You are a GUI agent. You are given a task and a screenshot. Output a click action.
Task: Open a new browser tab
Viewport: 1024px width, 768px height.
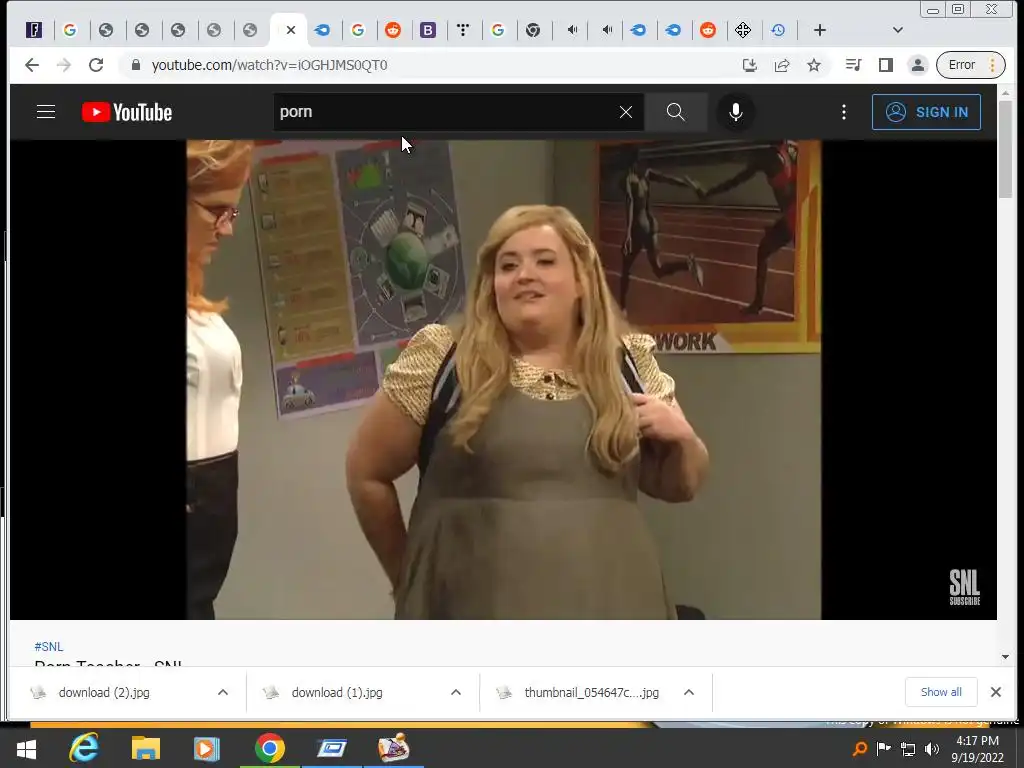click(x=820, y=30)
